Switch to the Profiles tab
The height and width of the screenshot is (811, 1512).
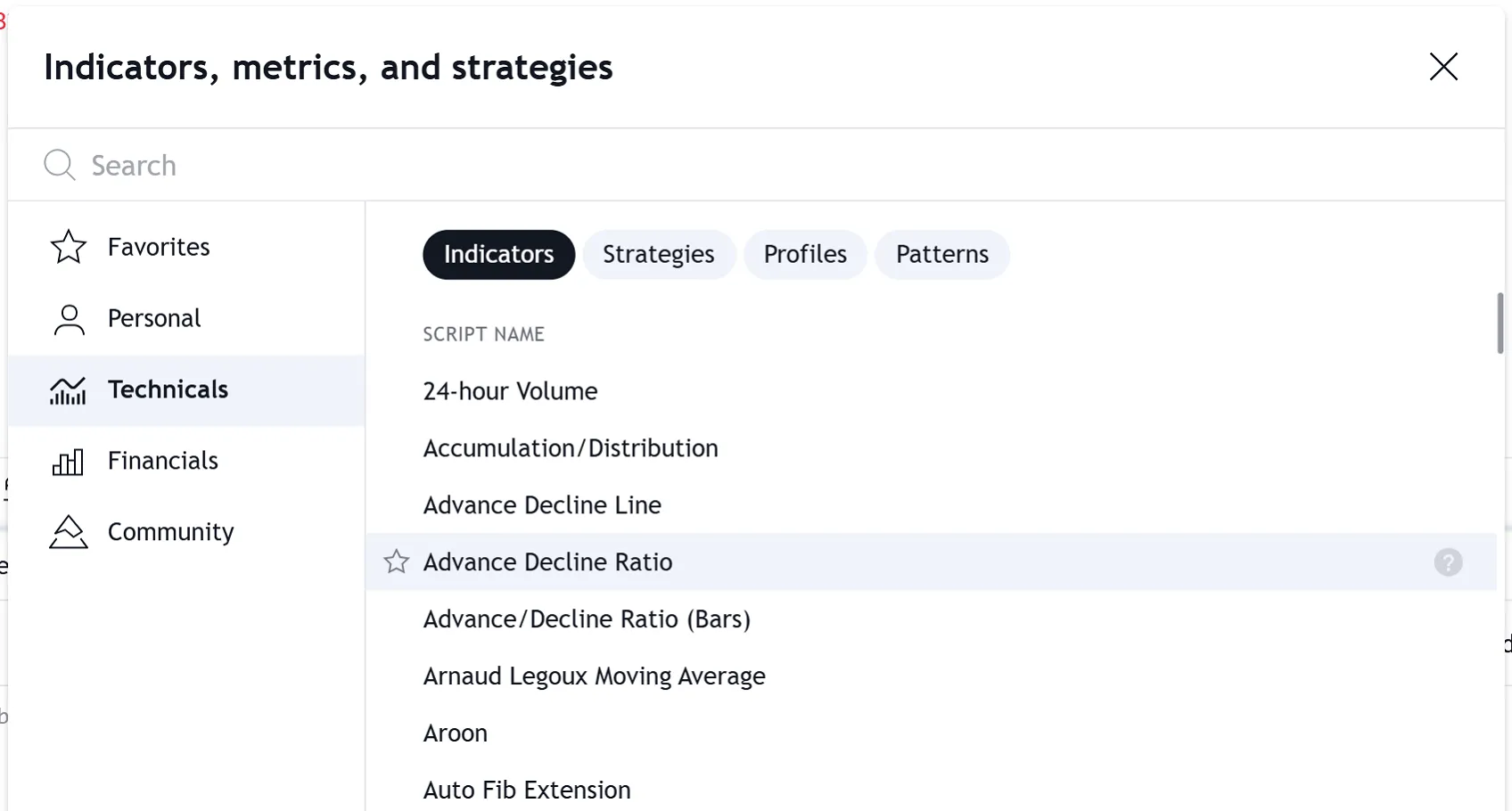pos(805,255)
